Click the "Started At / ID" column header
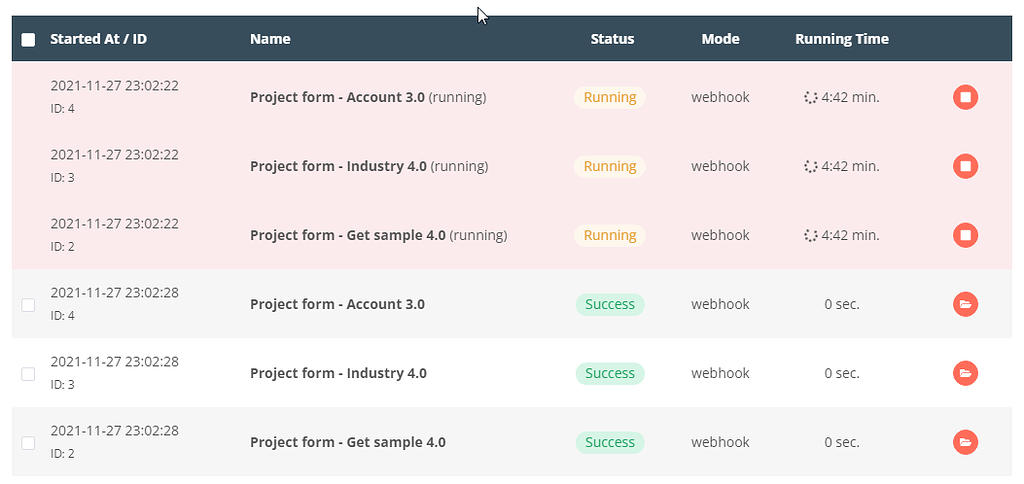The image size is (1024, 484). coord(98,39)
